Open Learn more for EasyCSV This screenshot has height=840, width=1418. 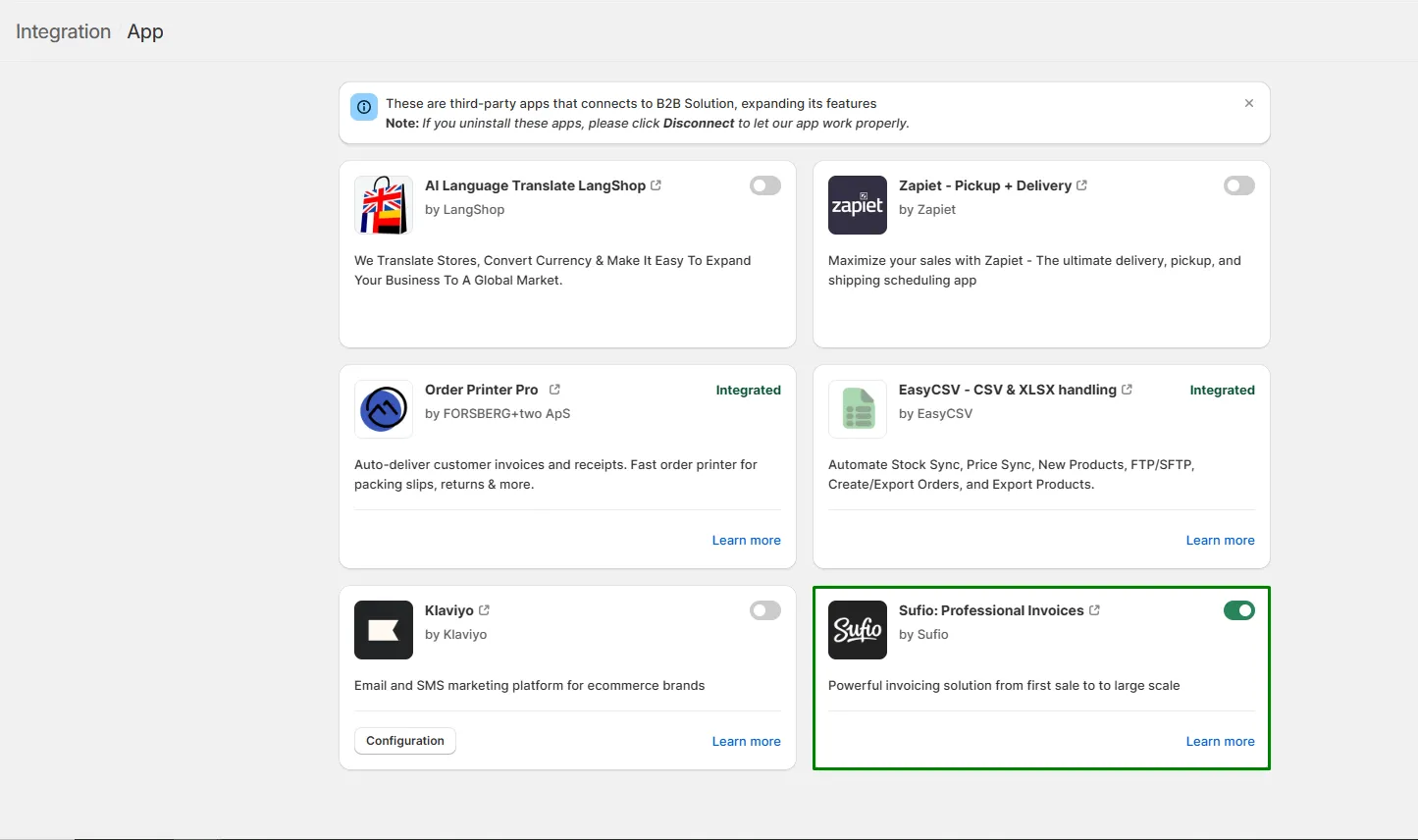coord(1221,540)
